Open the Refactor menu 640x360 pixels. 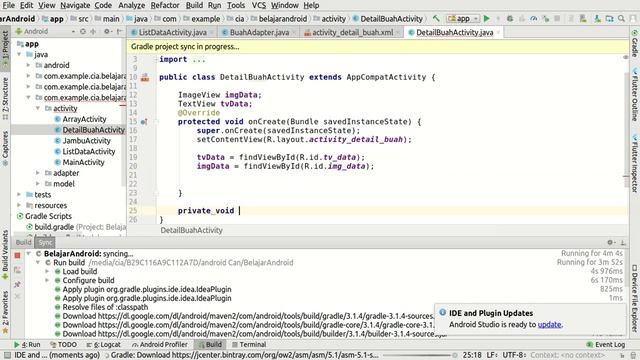[165, 5]
